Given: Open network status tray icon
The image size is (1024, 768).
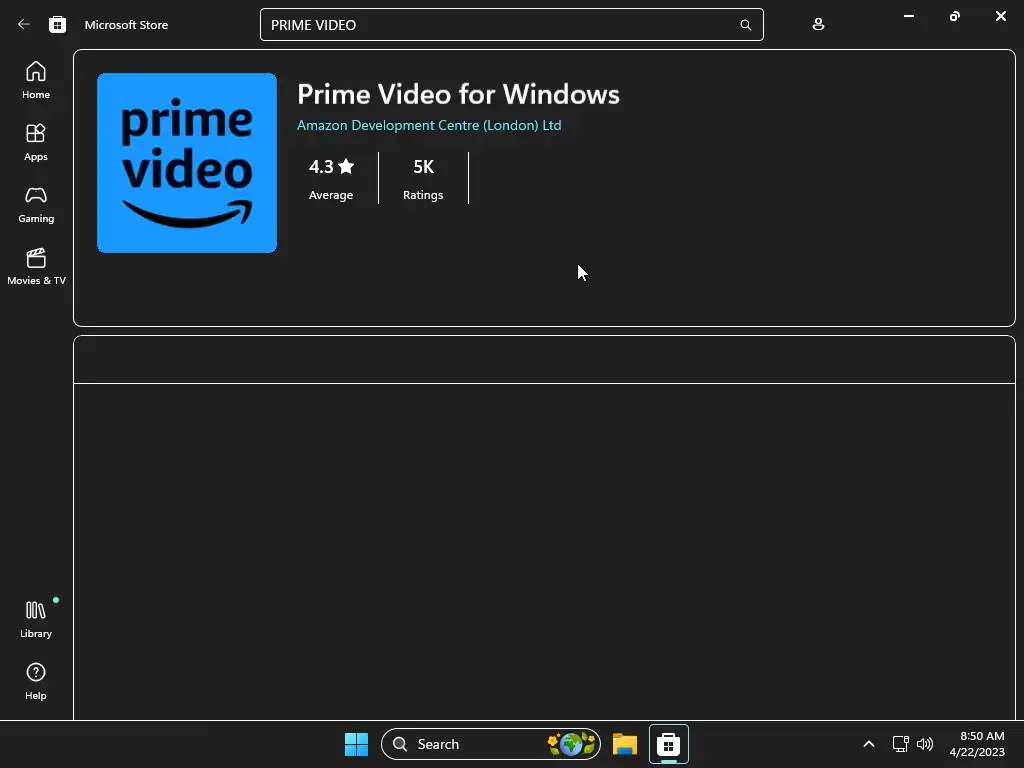Looking at the screenshot, I should (901, 744).
